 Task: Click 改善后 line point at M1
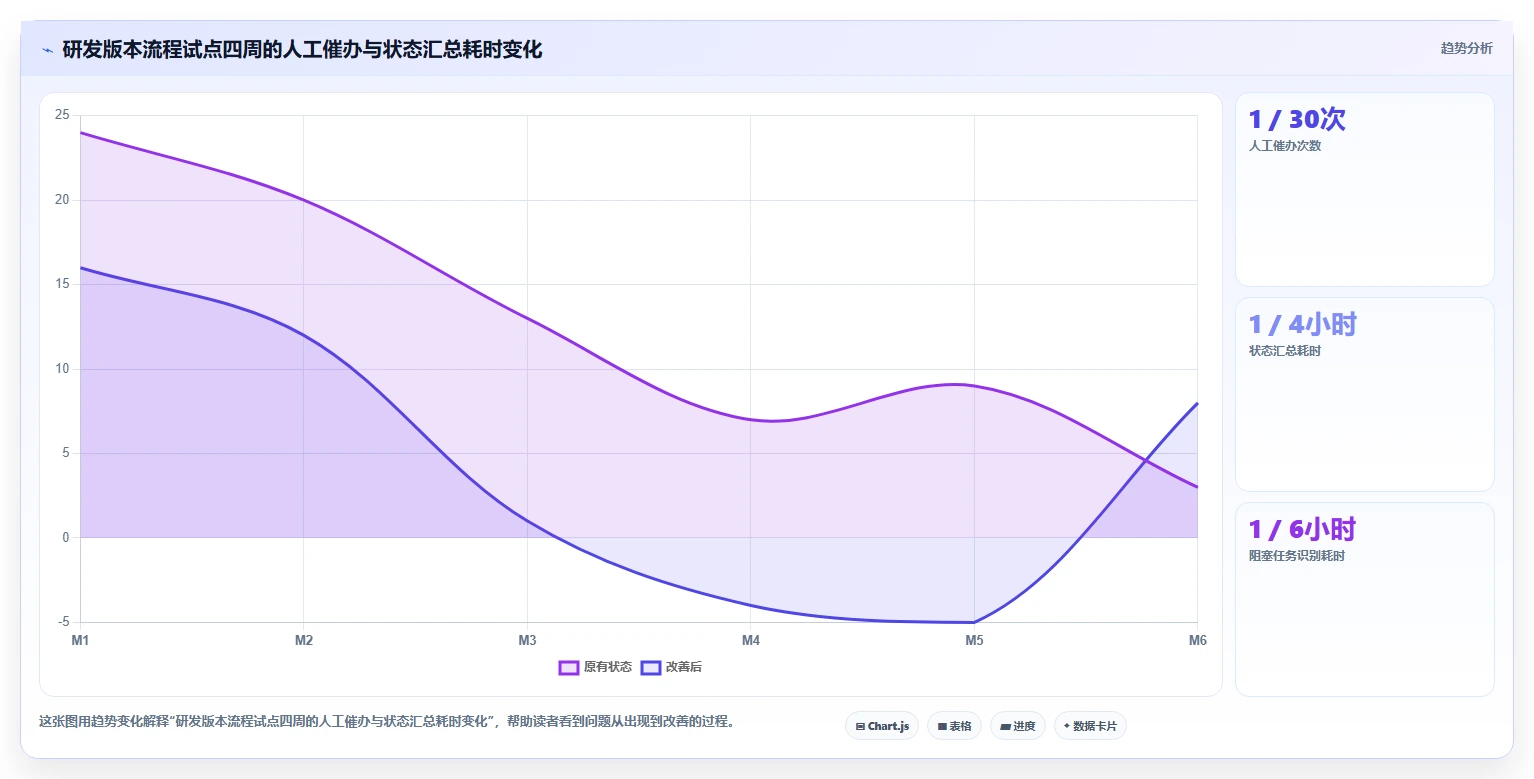pos(80,267)
